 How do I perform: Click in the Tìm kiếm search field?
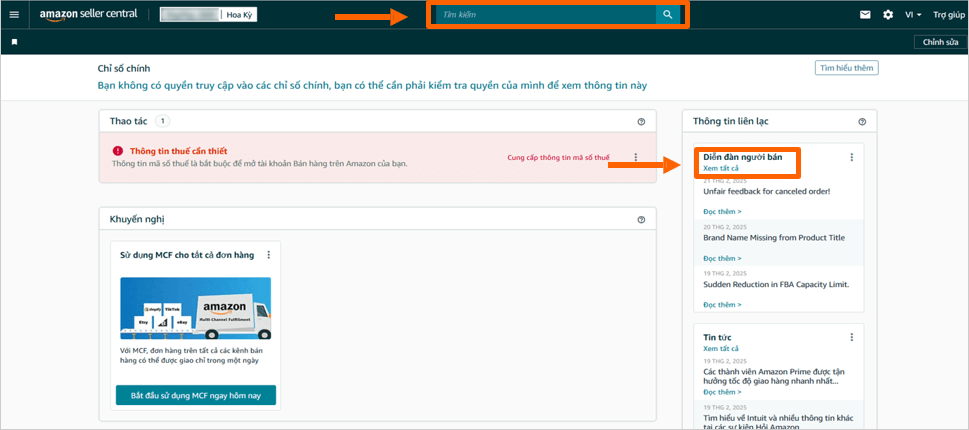pos(546,14)
